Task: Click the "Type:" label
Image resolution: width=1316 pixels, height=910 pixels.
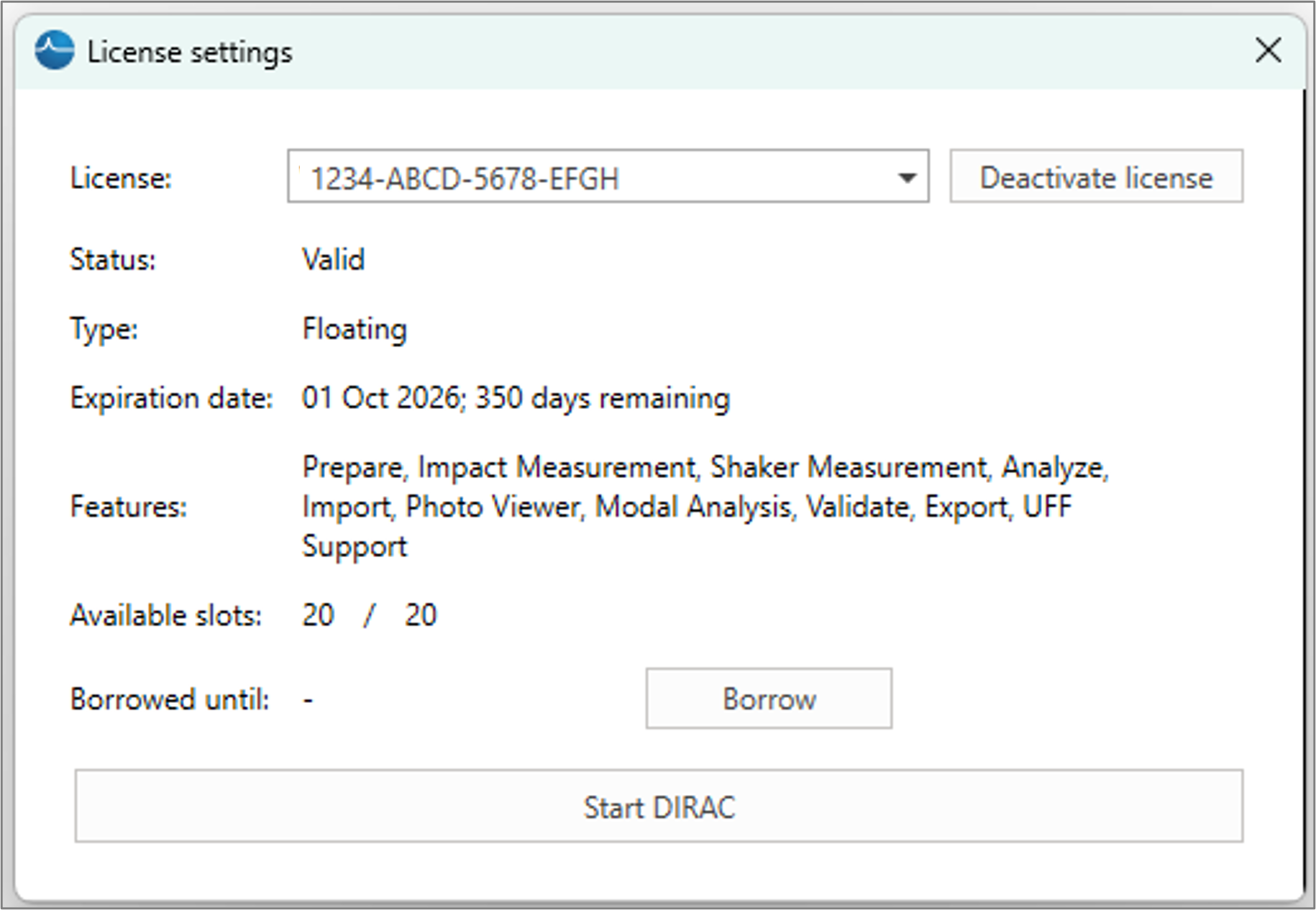Action: click(104, 329)
